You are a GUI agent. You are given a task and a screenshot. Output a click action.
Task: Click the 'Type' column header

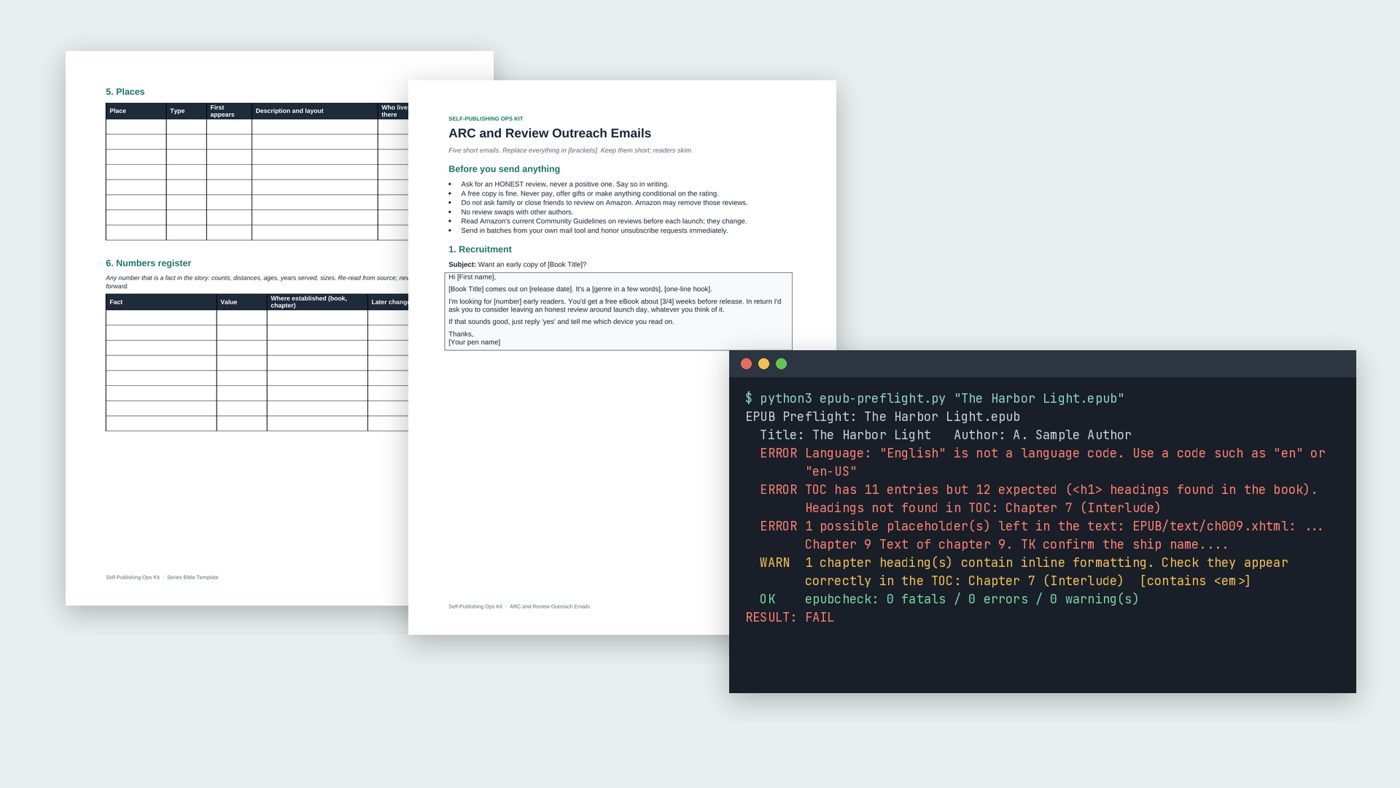point(186,111)
